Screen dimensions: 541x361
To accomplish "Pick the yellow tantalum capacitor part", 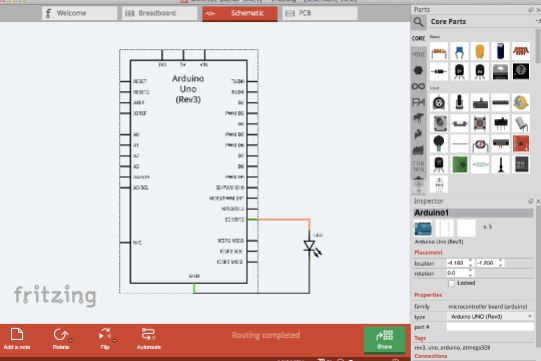I will pyautogui.click(x=480, y=52).
